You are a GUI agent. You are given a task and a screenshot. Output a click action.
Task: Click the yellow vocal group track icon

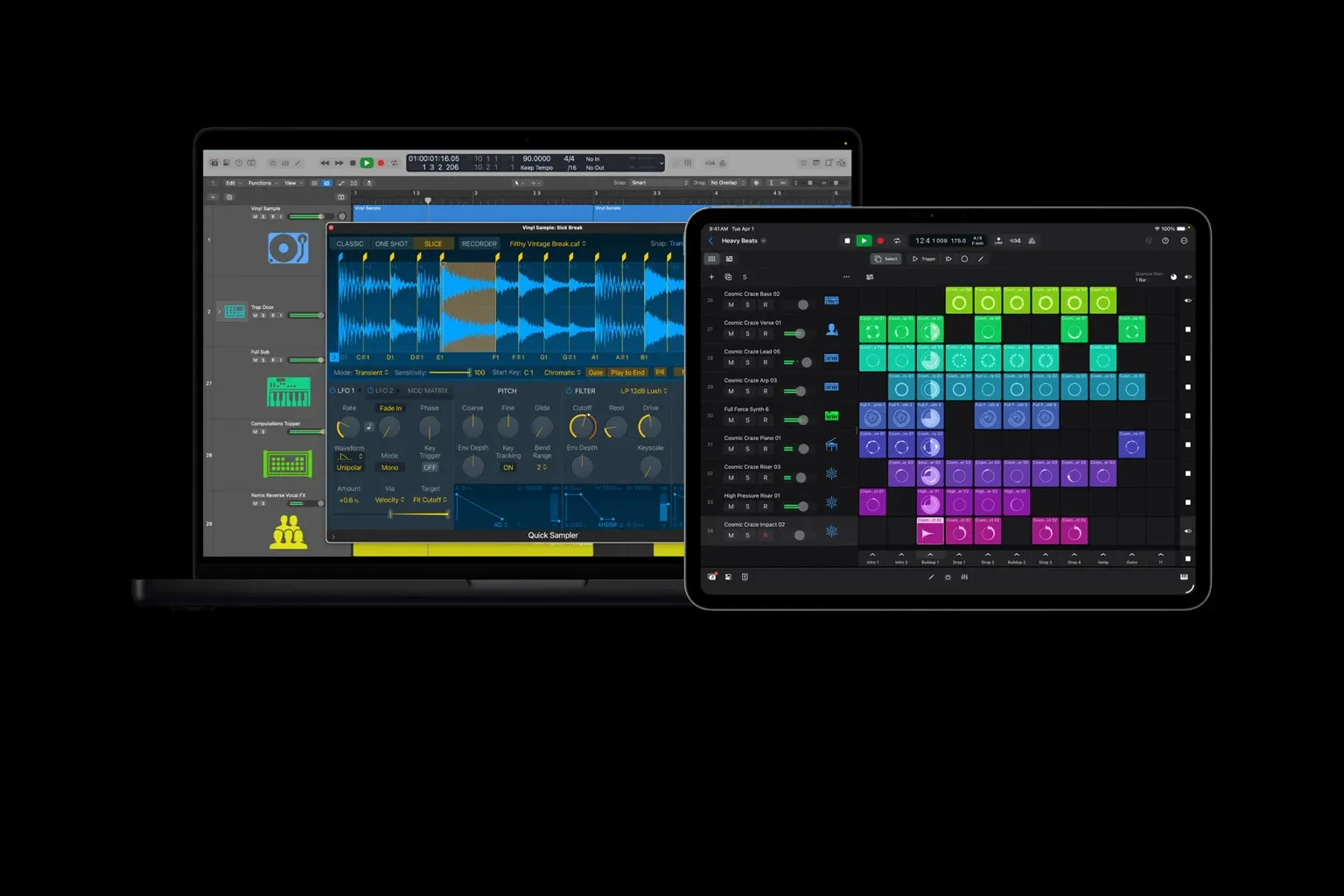288,531
